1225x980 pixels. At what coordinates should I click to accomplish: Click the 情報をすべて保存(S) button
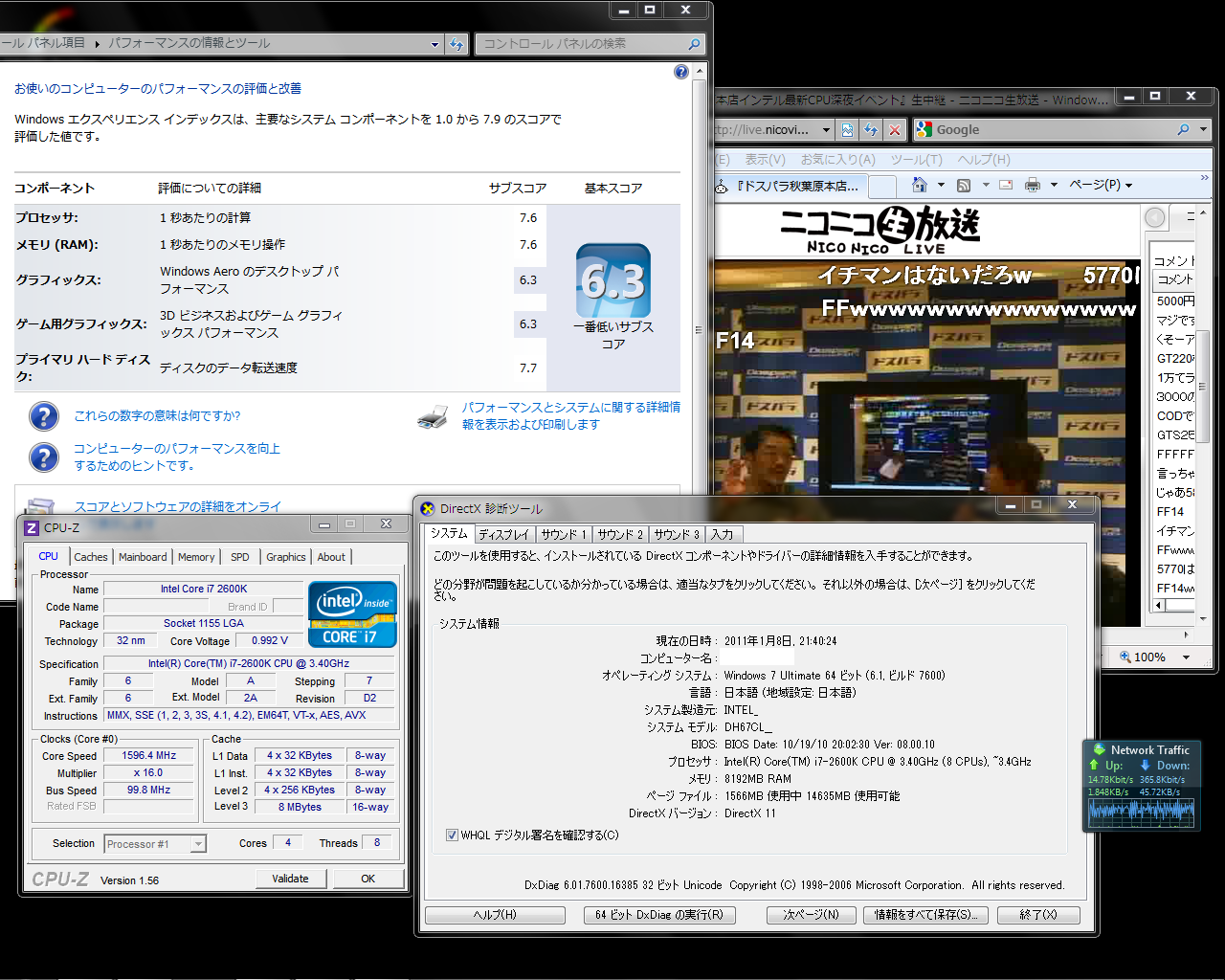[x=924, y=915]
